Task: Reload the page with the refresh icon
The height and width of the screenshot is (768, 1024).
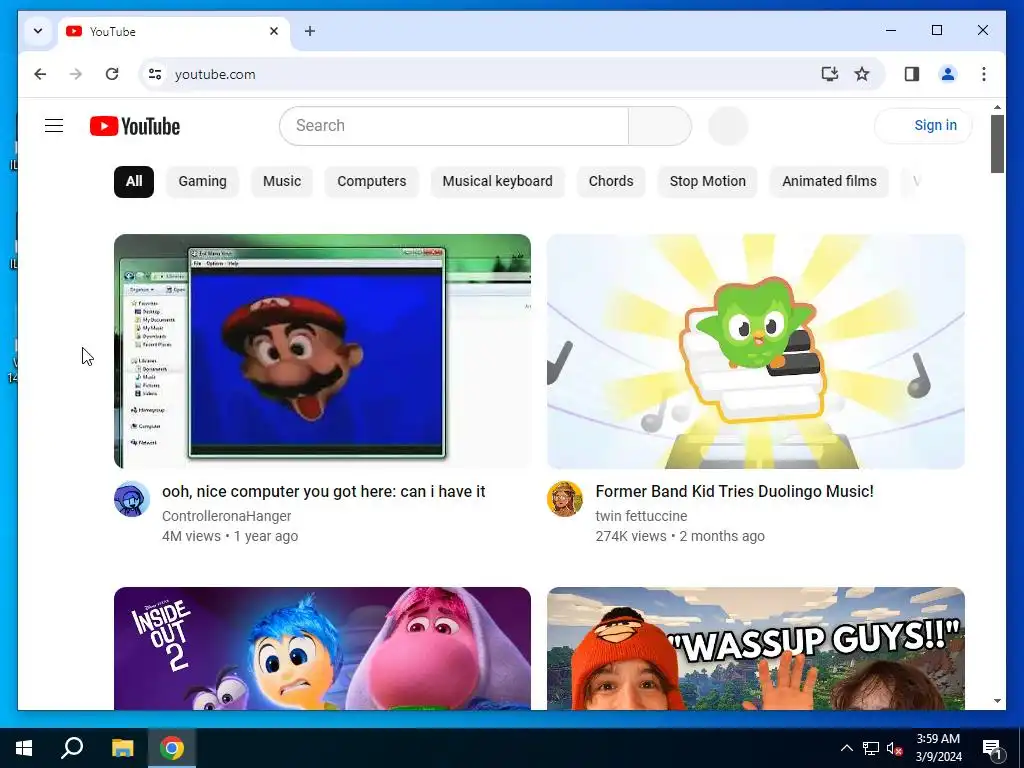Action: 112,74
